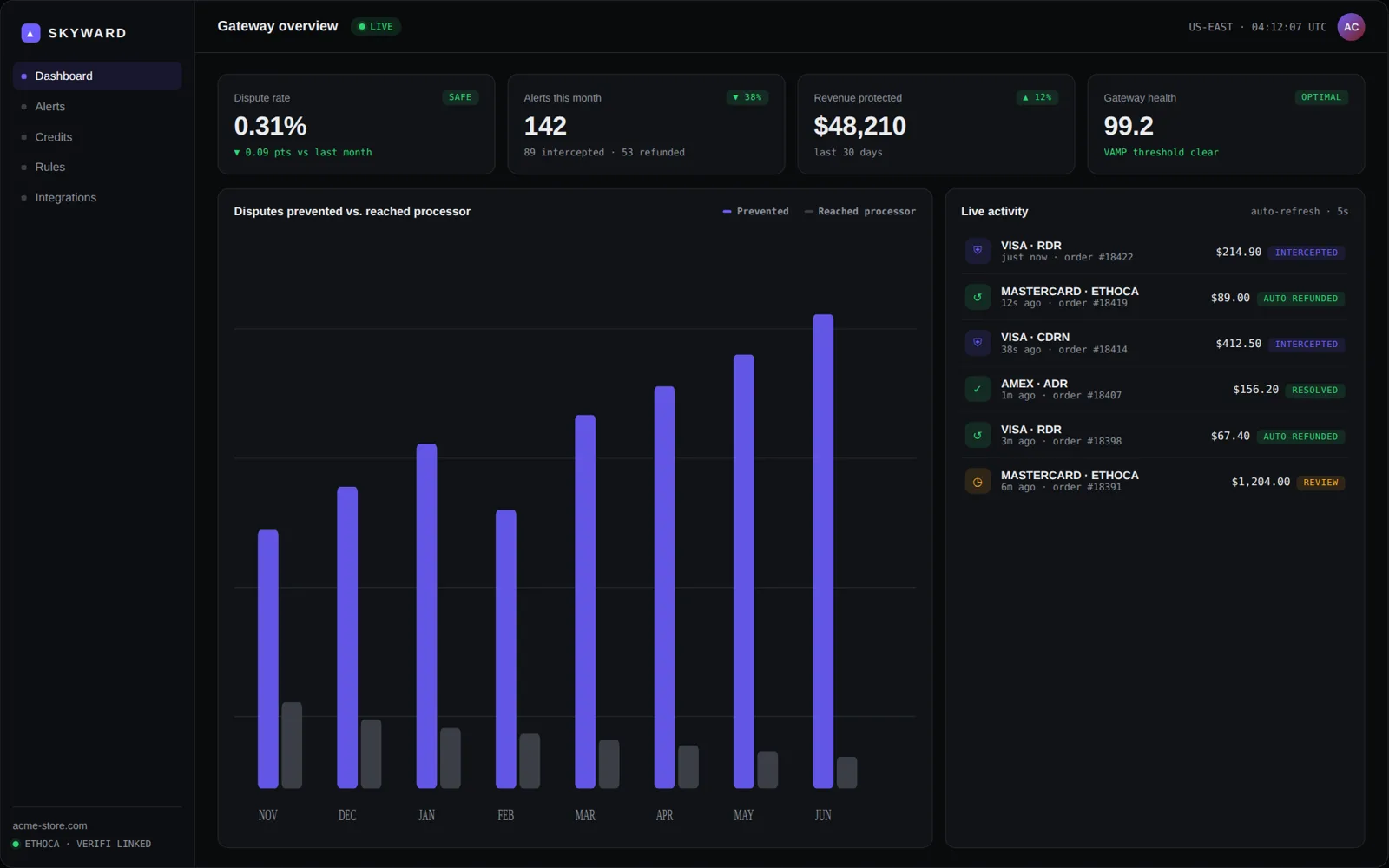Click REVIEW badge for order #18391
The width and height of the screenshot is (1389, 868).
[1321, 483]
